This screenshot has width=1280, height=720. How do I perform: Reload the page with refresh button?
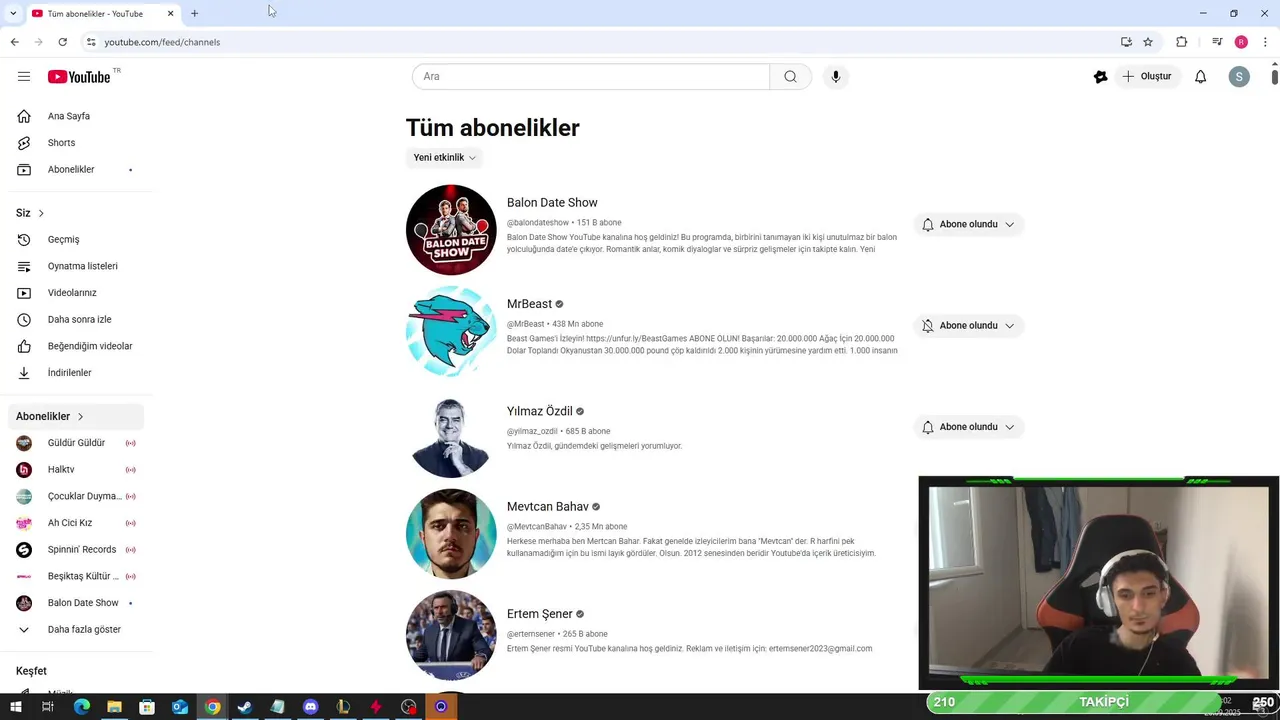62,42
